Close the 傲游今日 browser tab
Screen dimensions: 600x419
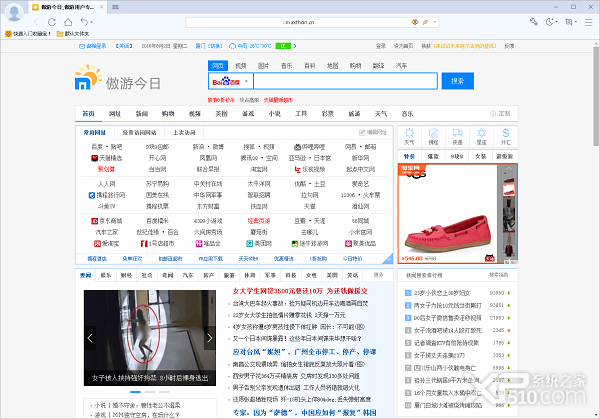101,7
